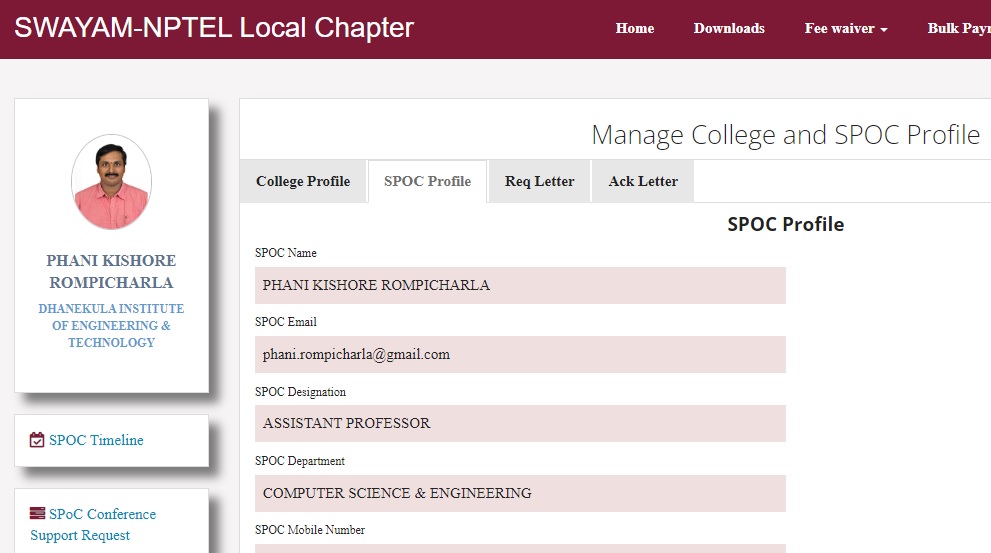Click the SPOC Email input field
The image size is (991, 553).
[520, 355]
